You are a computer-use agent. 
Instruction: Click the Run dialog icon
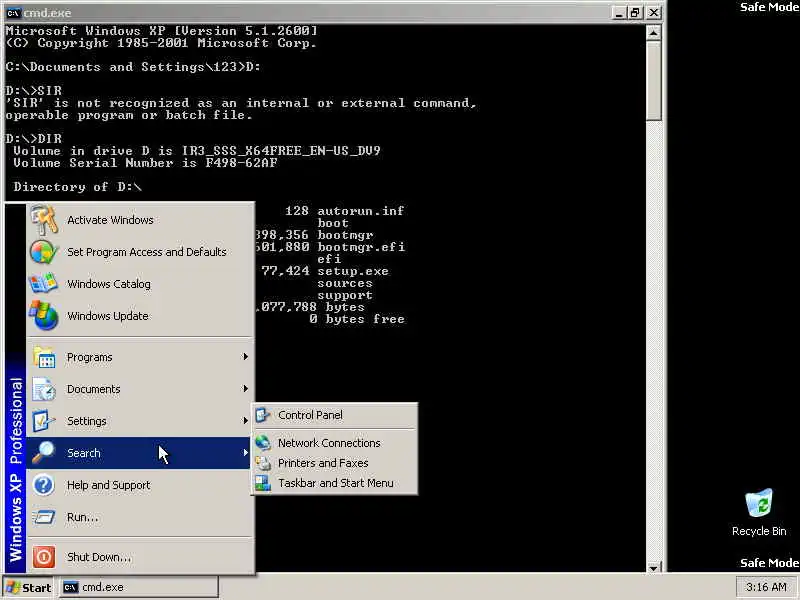44,517
